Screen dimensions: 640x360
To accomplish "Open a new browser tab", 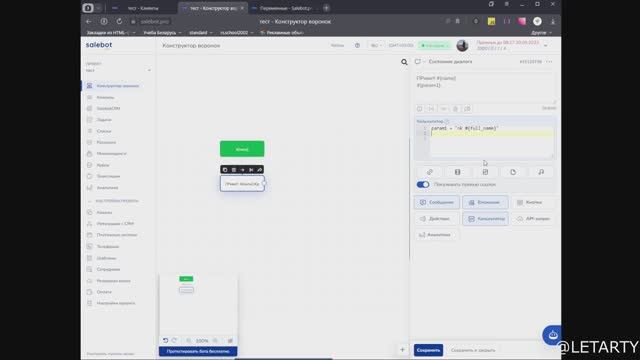I will click(x=326, y=8).
